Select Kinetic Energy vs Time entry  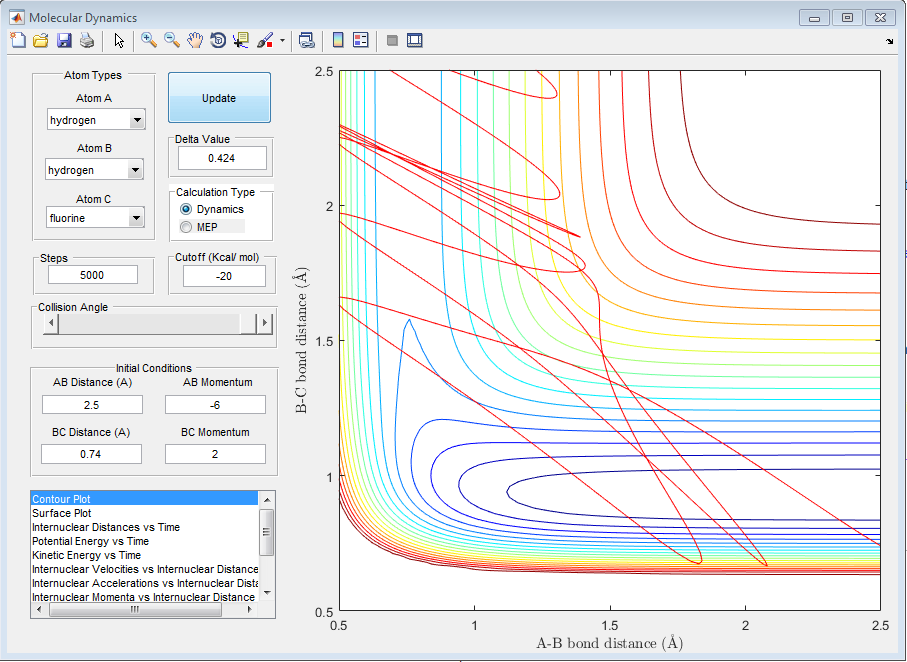(86, 555)
